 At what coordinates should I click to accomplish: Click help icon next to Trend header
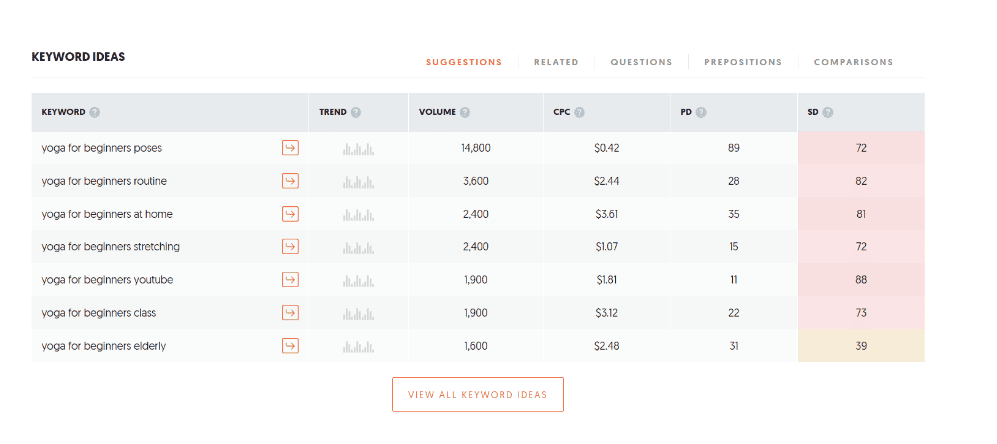356,112
